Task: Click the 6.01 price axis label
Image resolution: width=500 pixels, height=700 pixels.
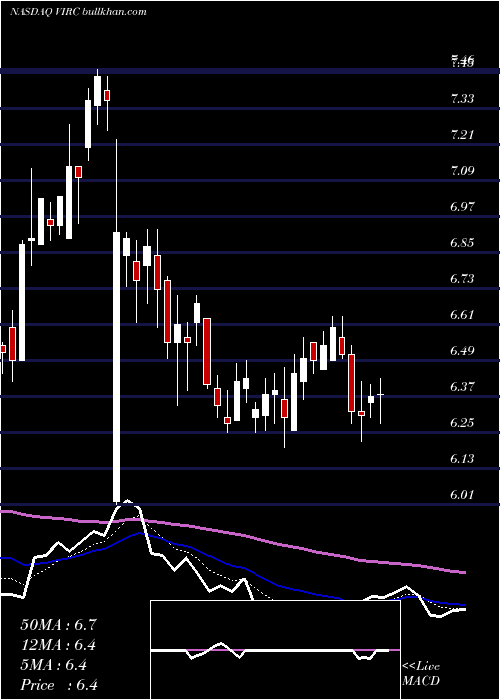Action: pyautogui.click(x=462, y=495)
